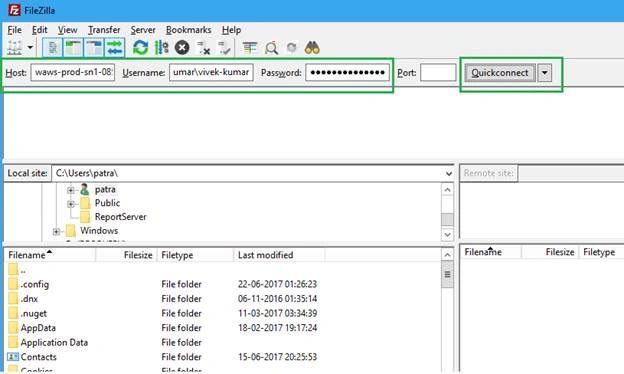Focus the Host input field

(x=73, y=72)
